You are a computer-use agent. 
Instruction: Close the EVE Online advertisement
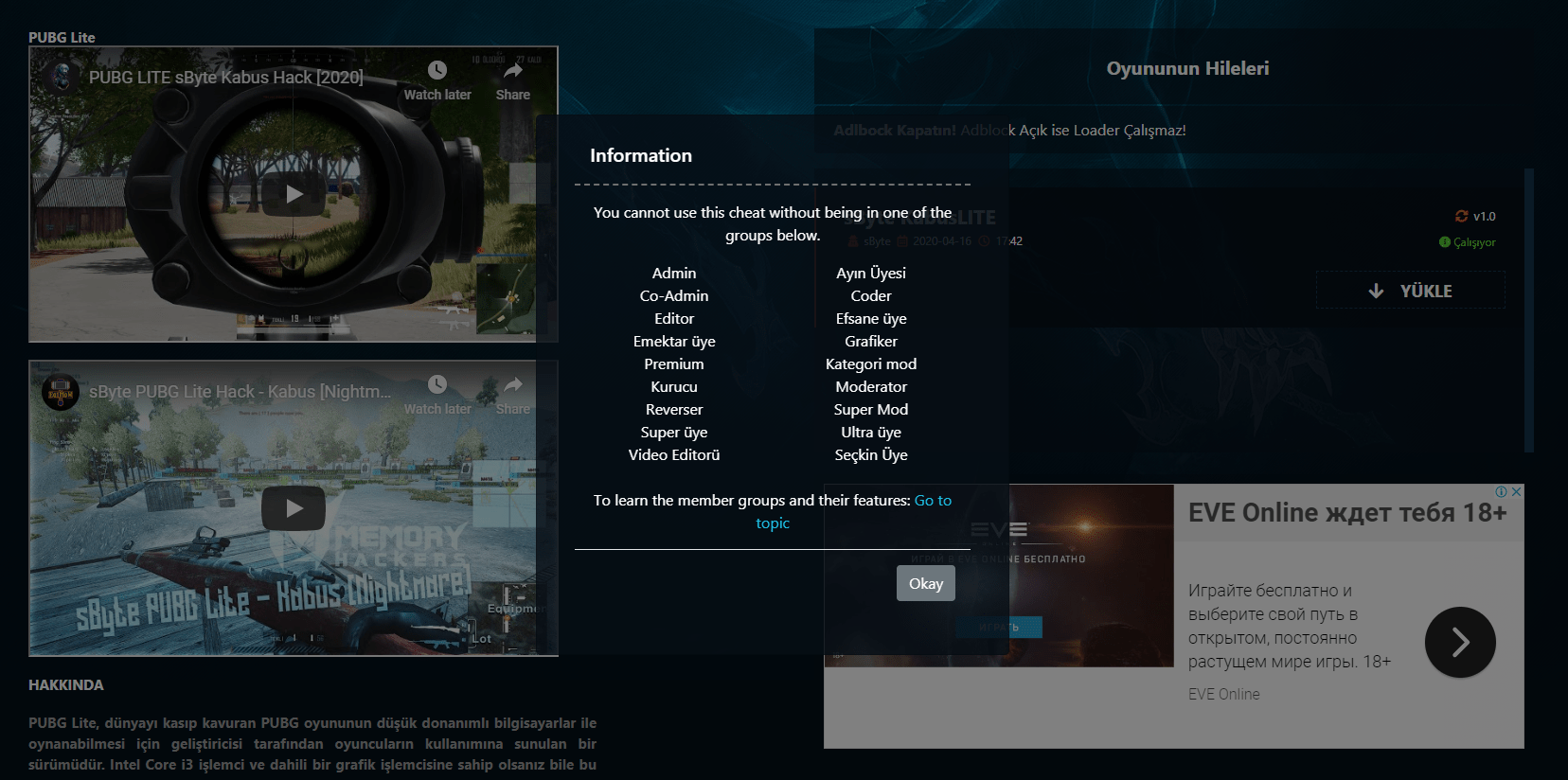1516,492
